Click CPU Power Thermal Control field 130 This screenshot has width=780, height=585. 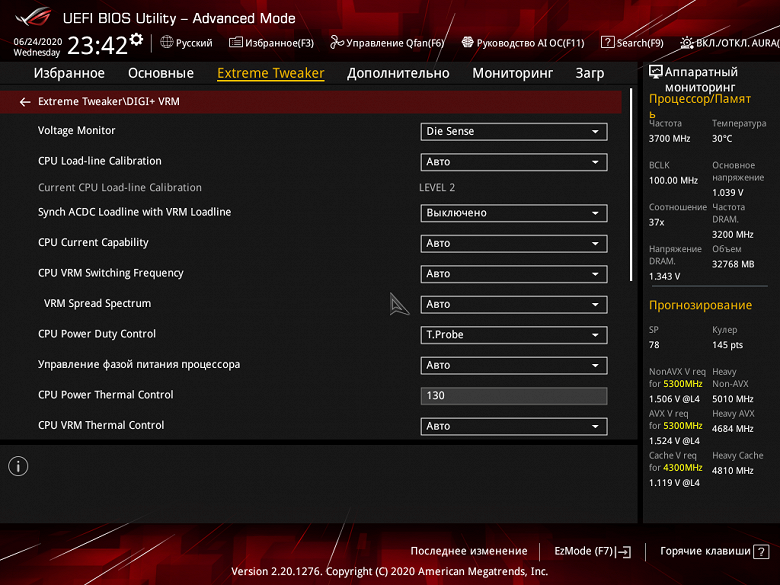(x=514, y=396)
